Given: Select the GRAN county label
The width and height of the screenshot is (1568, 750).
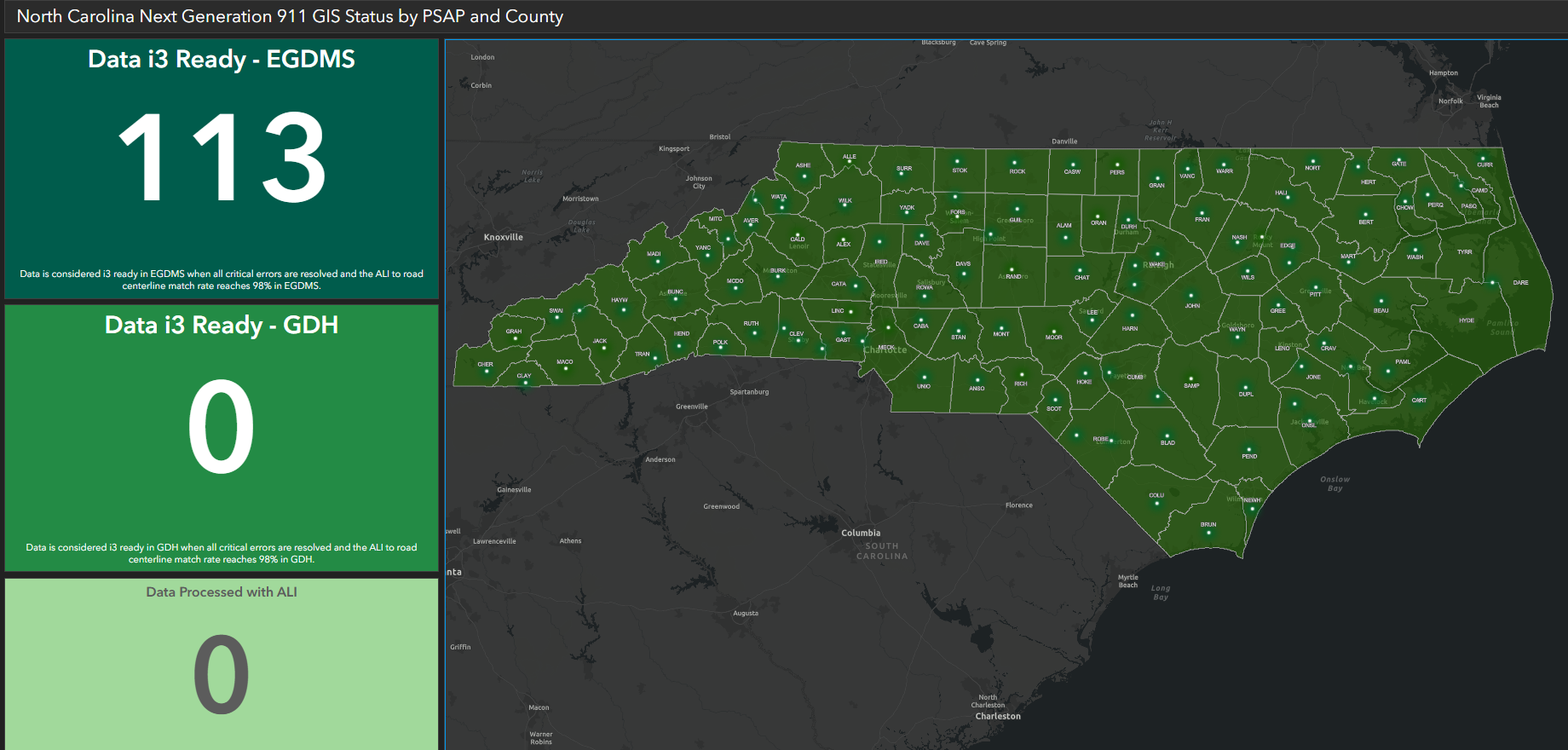Looking at the screenshot, I should (1156, 185).
